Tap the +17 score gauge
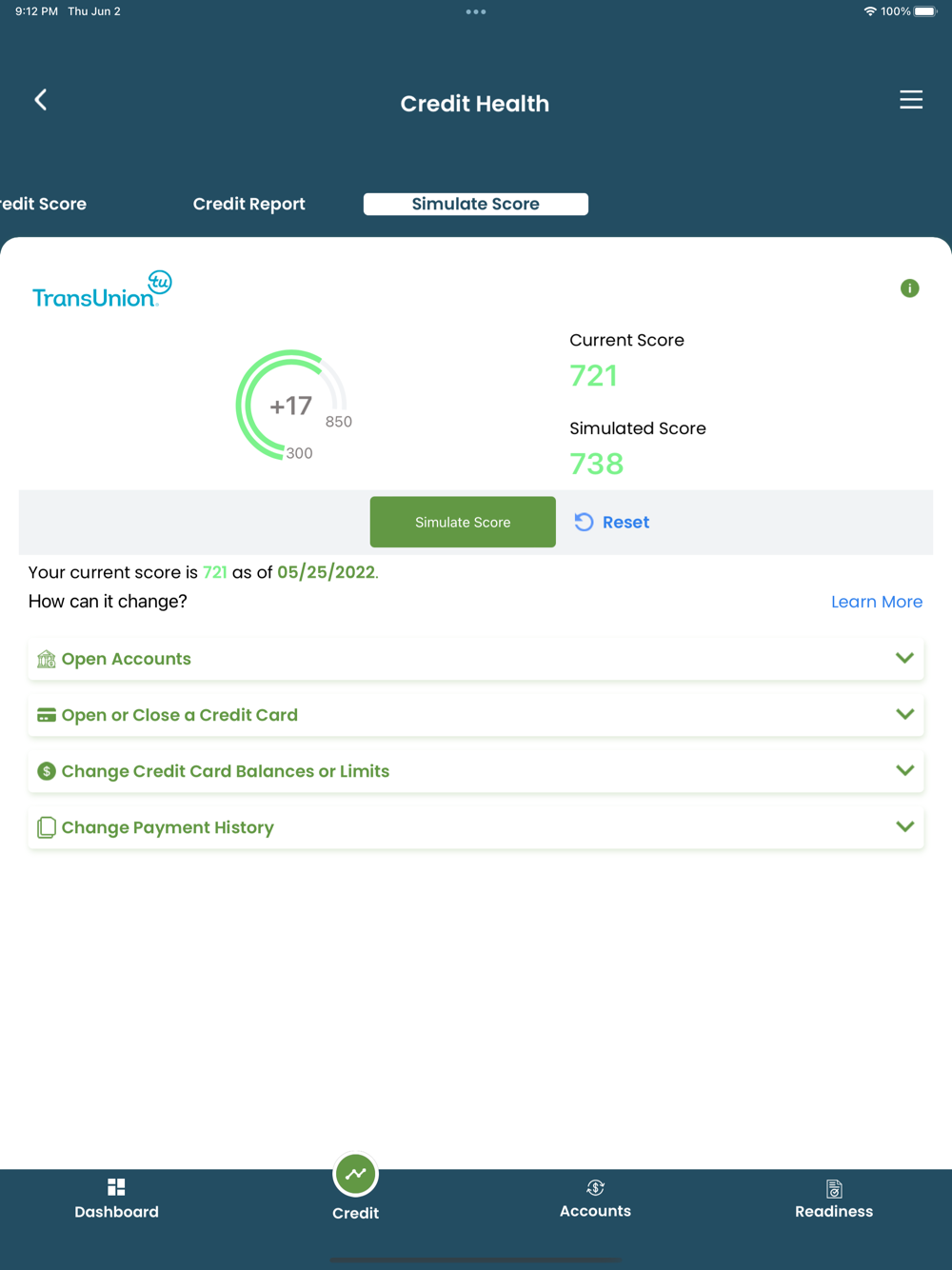The image size is (952, 1270). pos(291,406)
